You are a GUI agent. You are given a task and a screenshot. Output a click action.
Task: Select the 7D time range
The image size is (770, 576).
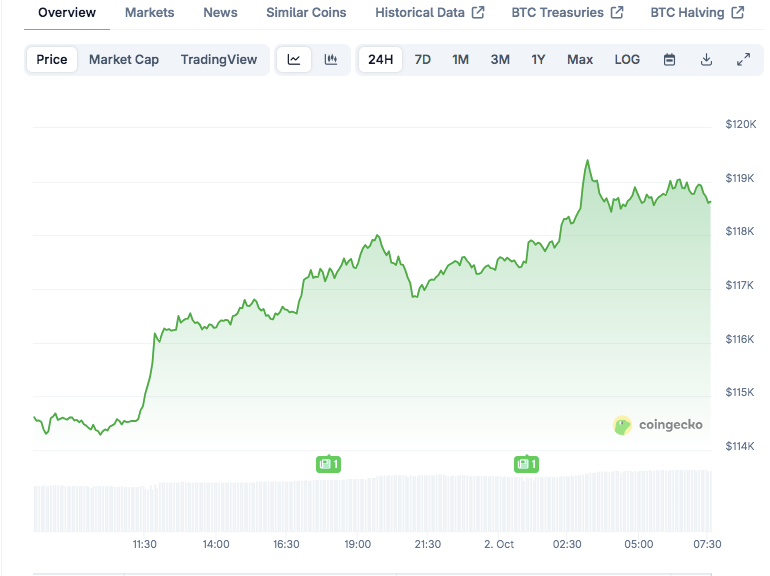(x=423, y=60)
